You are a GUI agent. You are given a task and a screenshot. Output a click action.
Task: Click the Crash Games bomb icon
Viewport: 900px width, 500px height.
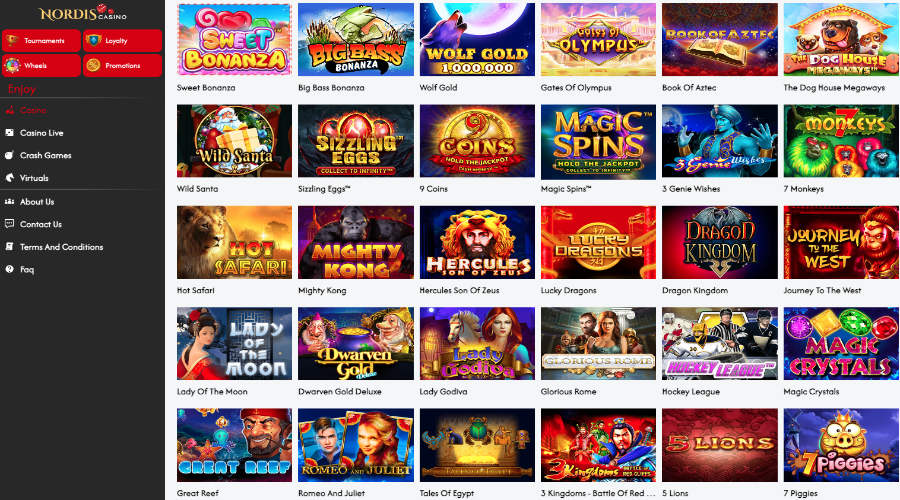(x=9, y=155)
